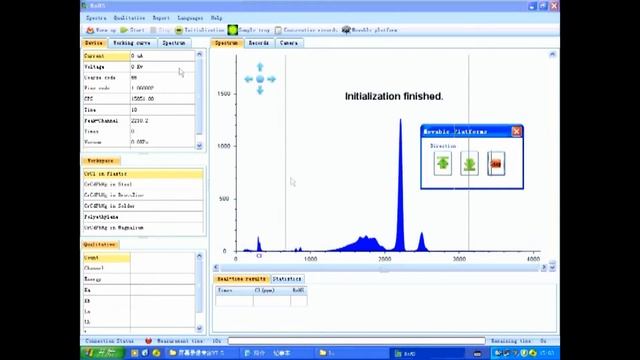Click the Warm up toolbar icon
The height and width of the screenshot is (360, 640).
pyautogui.click(x=90, y=30)
